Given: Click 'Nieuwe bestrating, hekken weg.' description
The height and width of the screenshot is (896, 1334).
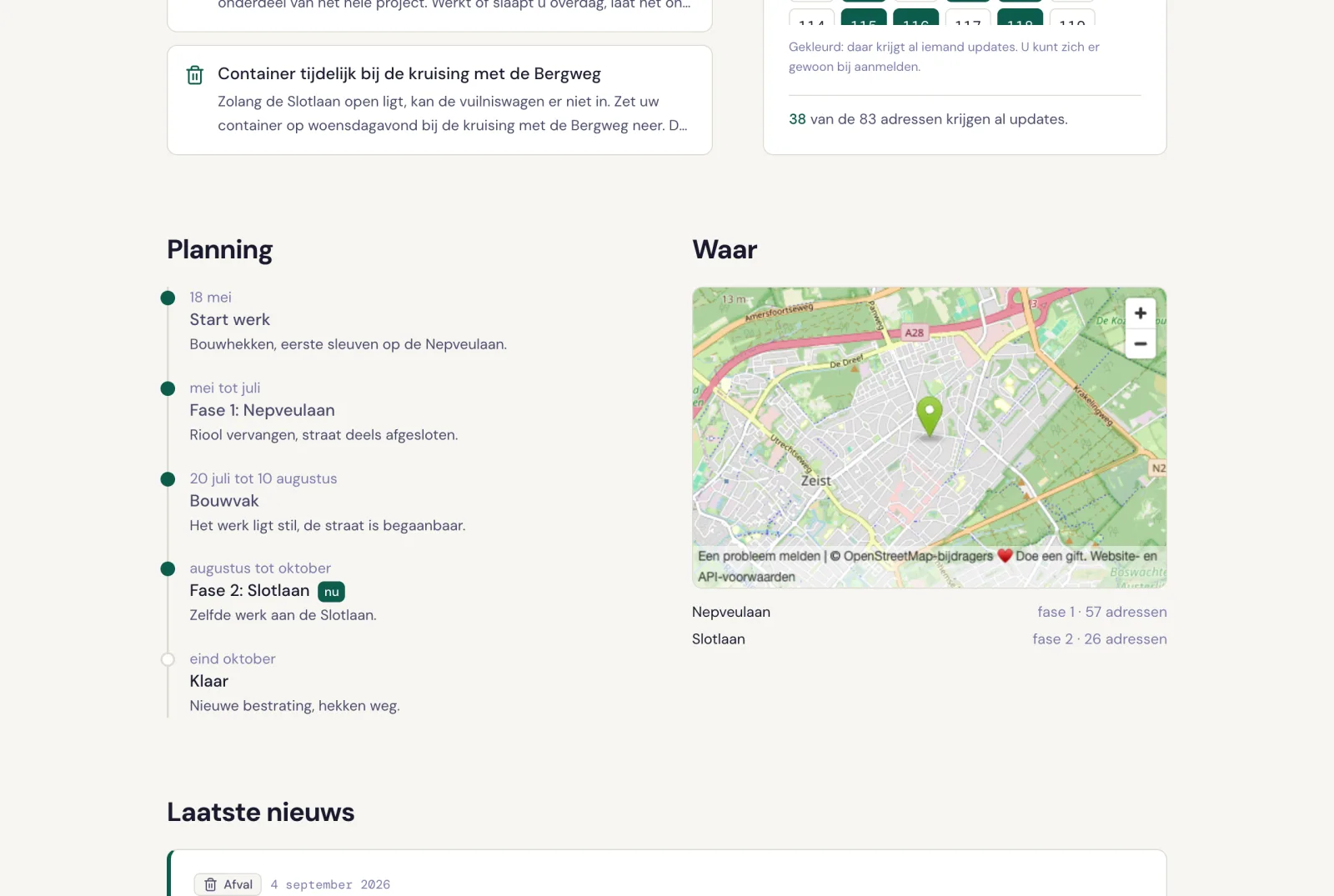Looking at the screenshot, I should [294, 706].
